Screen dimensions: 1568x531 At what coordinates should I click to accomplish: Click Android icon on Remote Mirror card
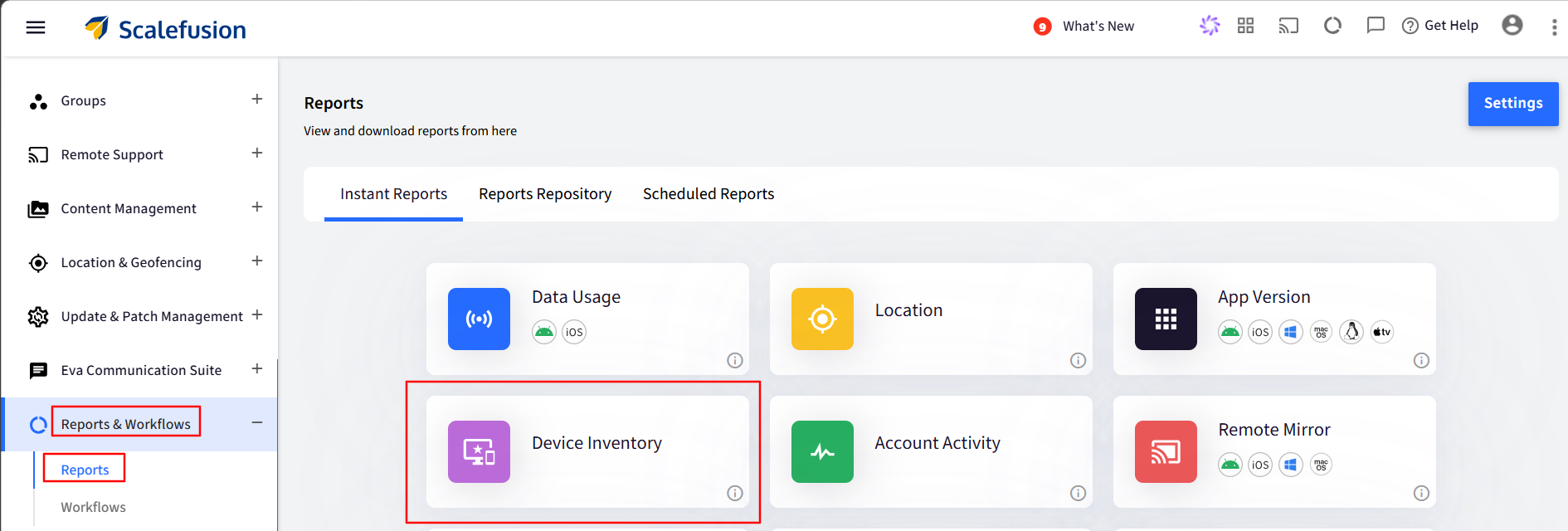click(1230, 465)
